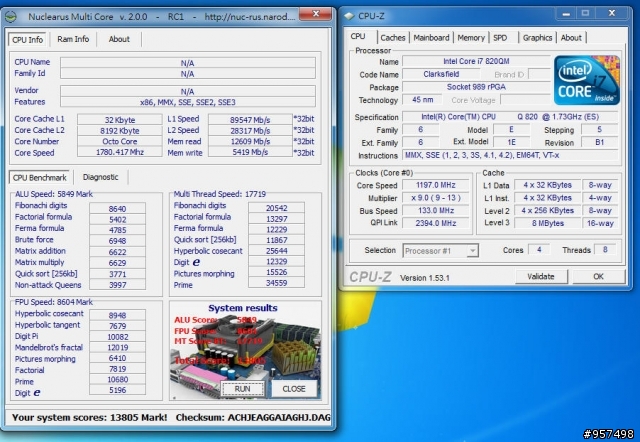Close the CPU-Z window
This screenshot has height=442, width=640.
click(x=611, y=13)
